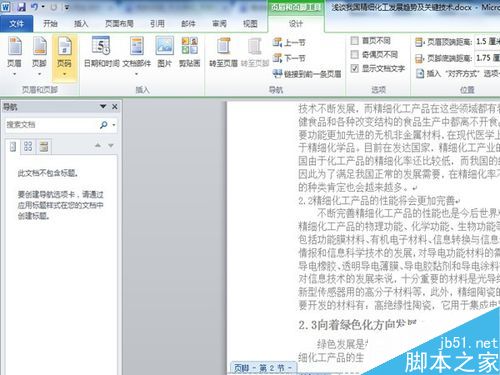Viewport: 500px width, 375px height.
Task: Open navigation pane options dropdown arrow
Action: click(103, 106)
